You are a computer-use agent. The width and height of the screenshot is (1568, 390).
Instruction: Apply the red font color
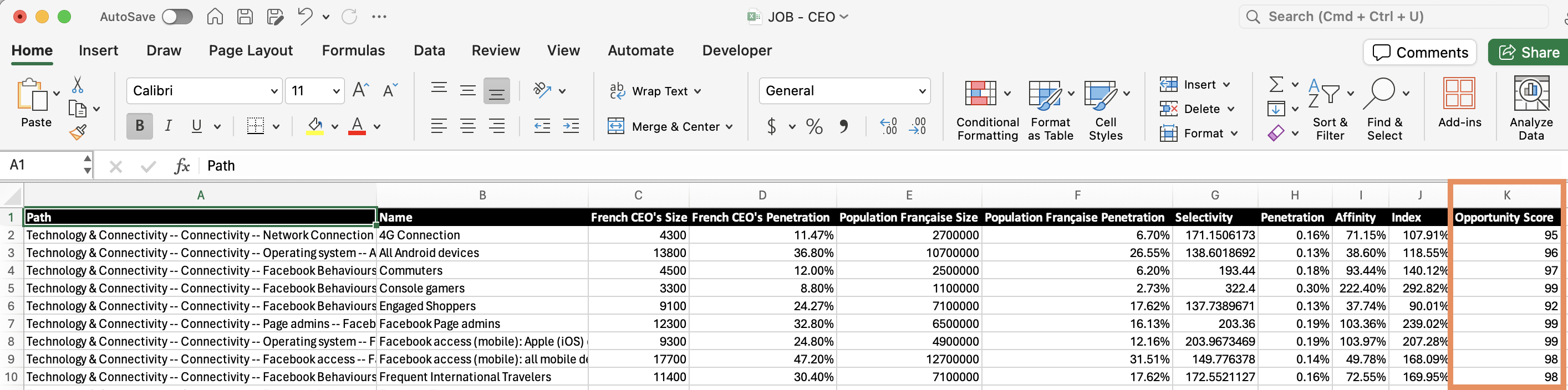pos(357,126)
